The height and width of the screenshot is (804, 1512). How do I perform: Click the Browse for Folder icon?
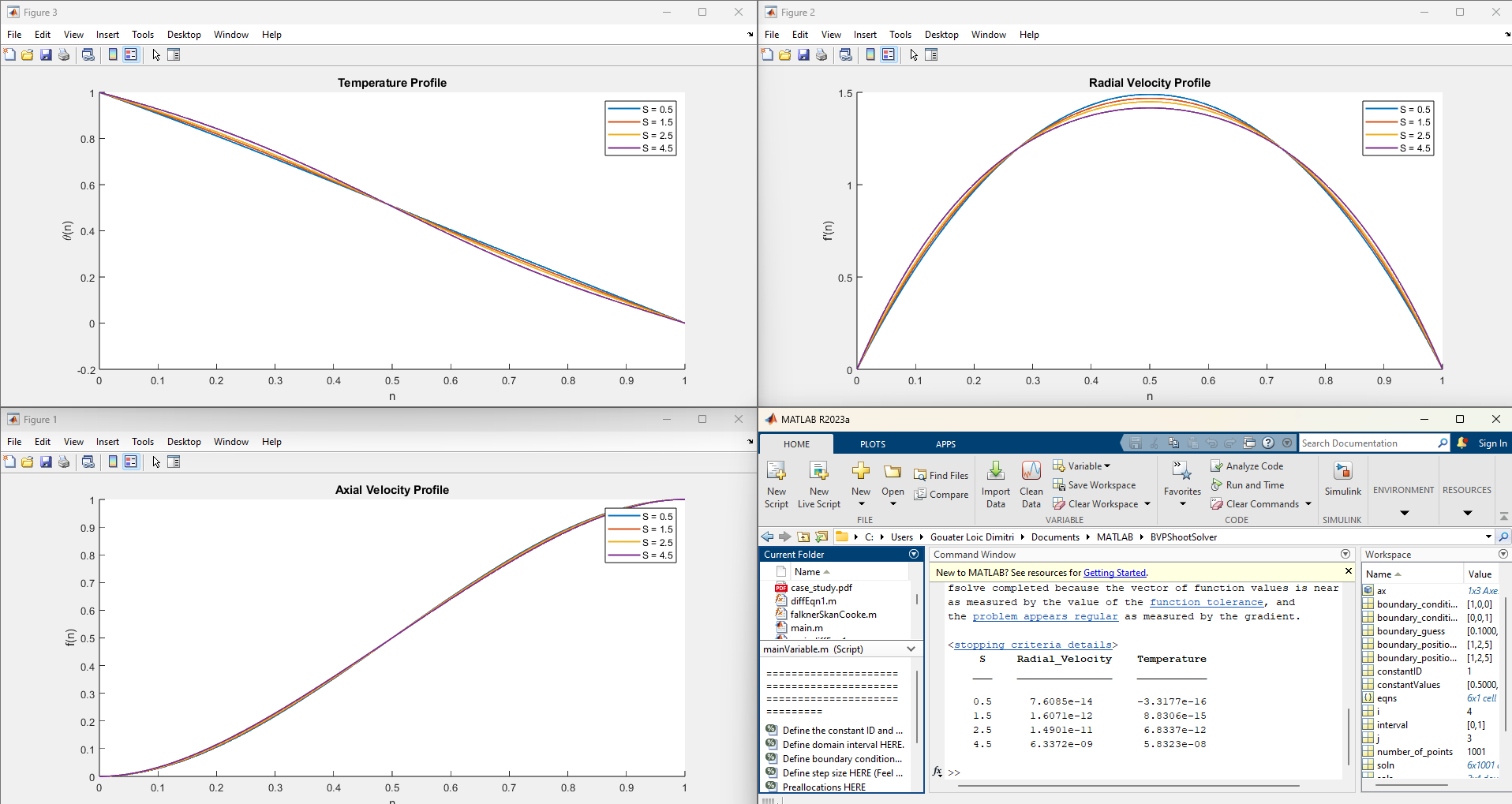click(x=821, y=537)
